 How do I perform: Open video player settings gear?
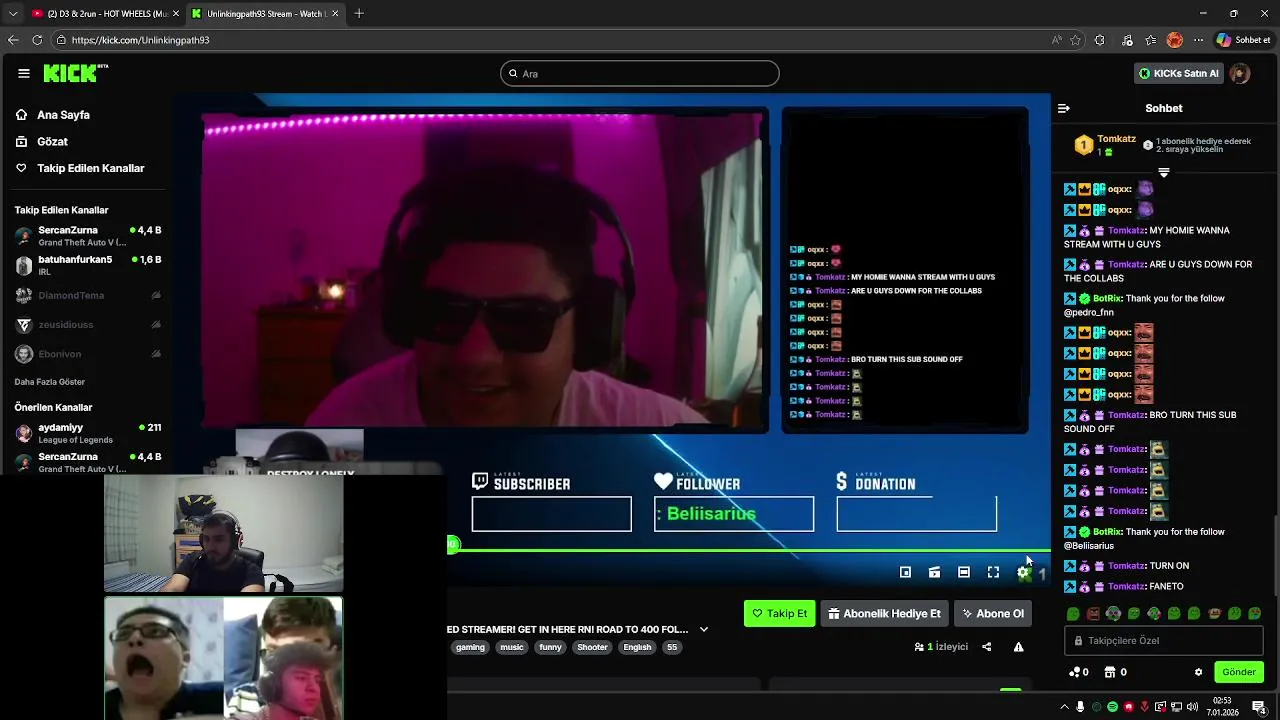1023,572
